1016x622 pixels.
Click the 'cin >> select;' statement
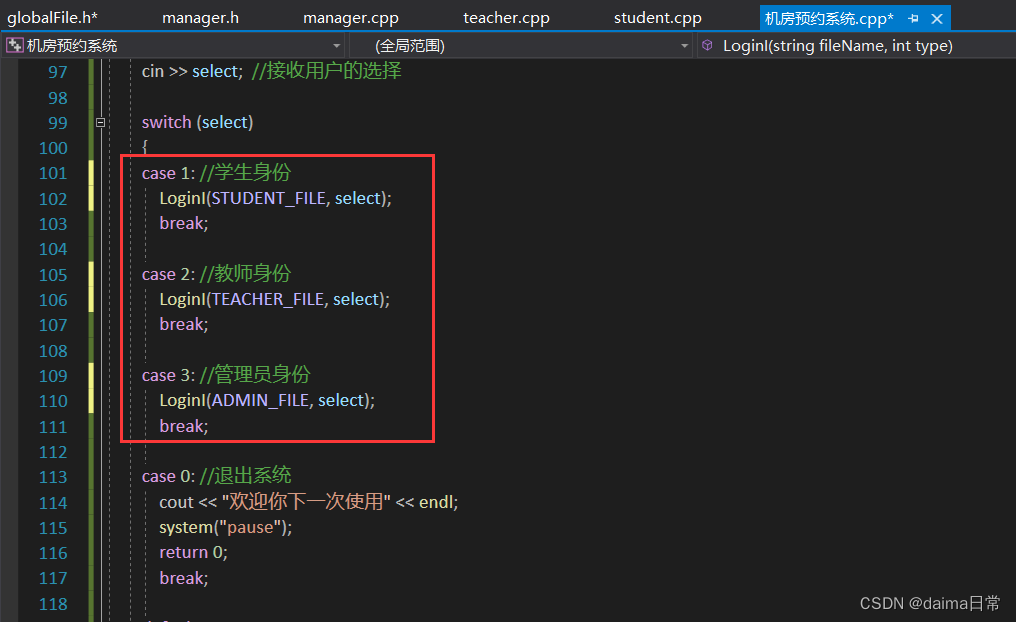point(192,71)
